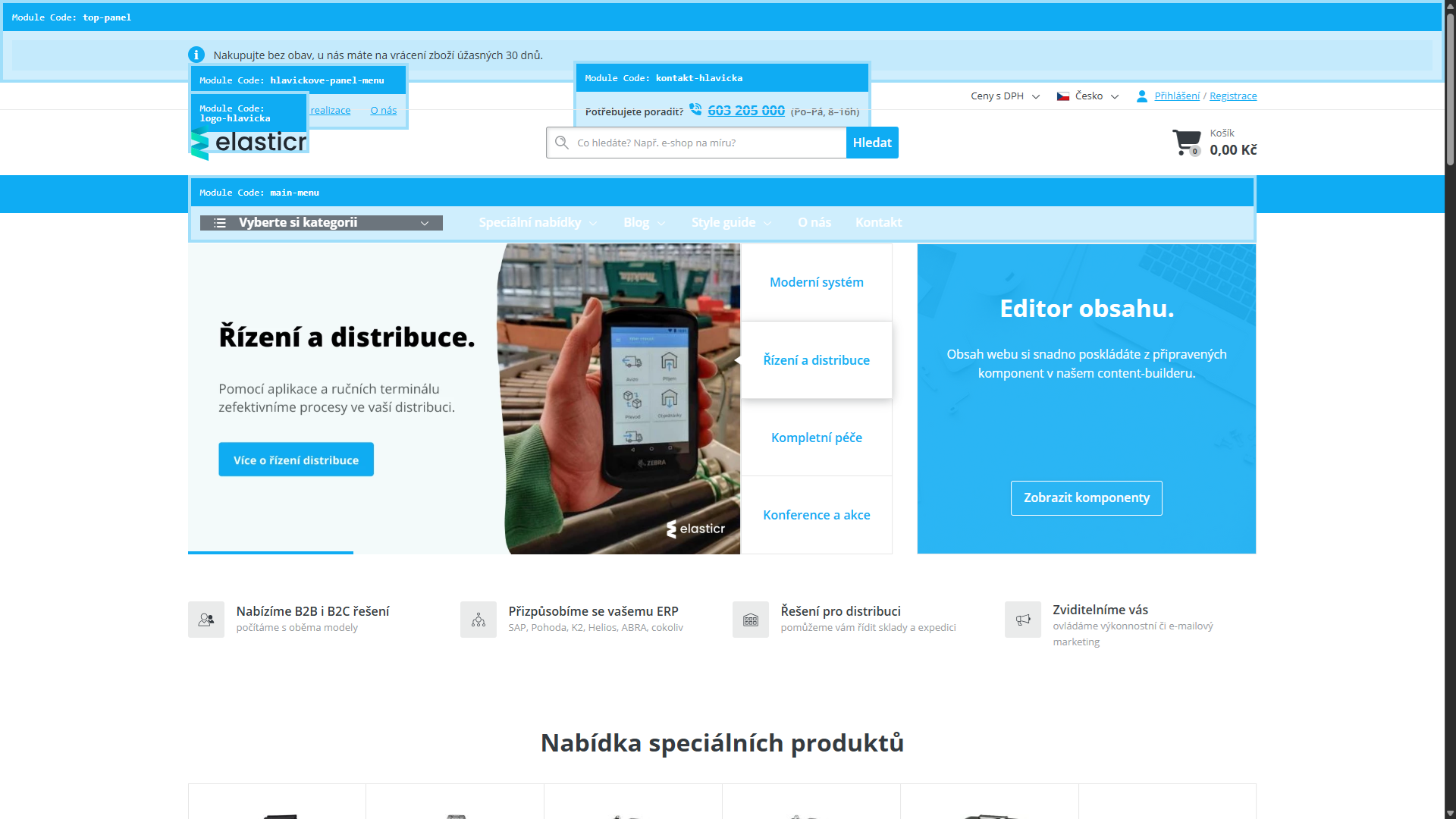Click the Řešení pro distribuci warehouse icon
Viewport: 1456px width, 819px height.
751,620
